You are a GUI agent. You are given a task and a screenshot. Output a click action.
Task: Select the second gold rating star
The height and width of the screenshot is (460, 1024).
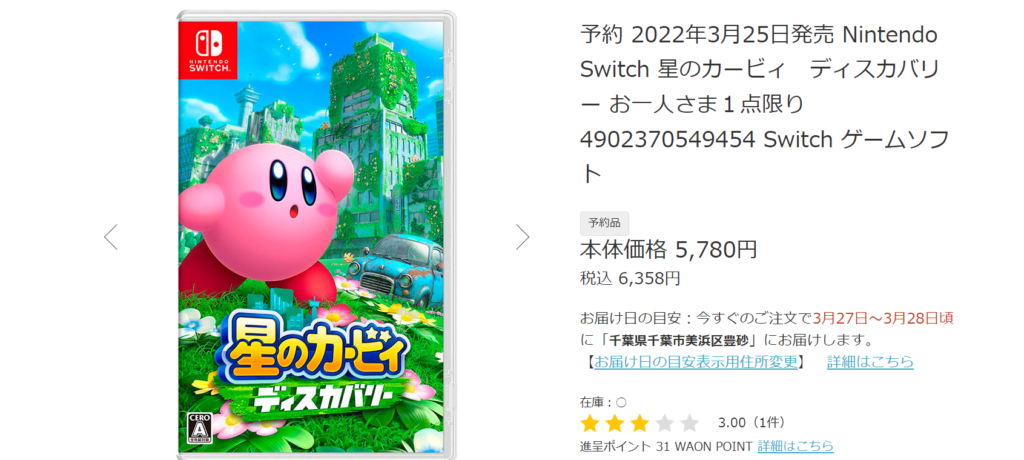tap(615, 423)
